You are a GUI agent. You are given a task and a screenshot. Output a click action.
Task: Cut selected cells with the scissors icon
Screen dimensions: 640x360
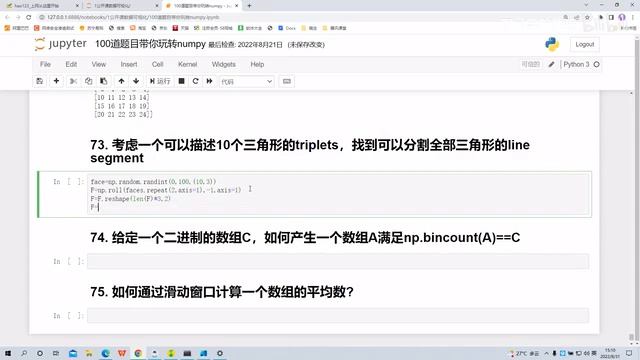point(73,81)
